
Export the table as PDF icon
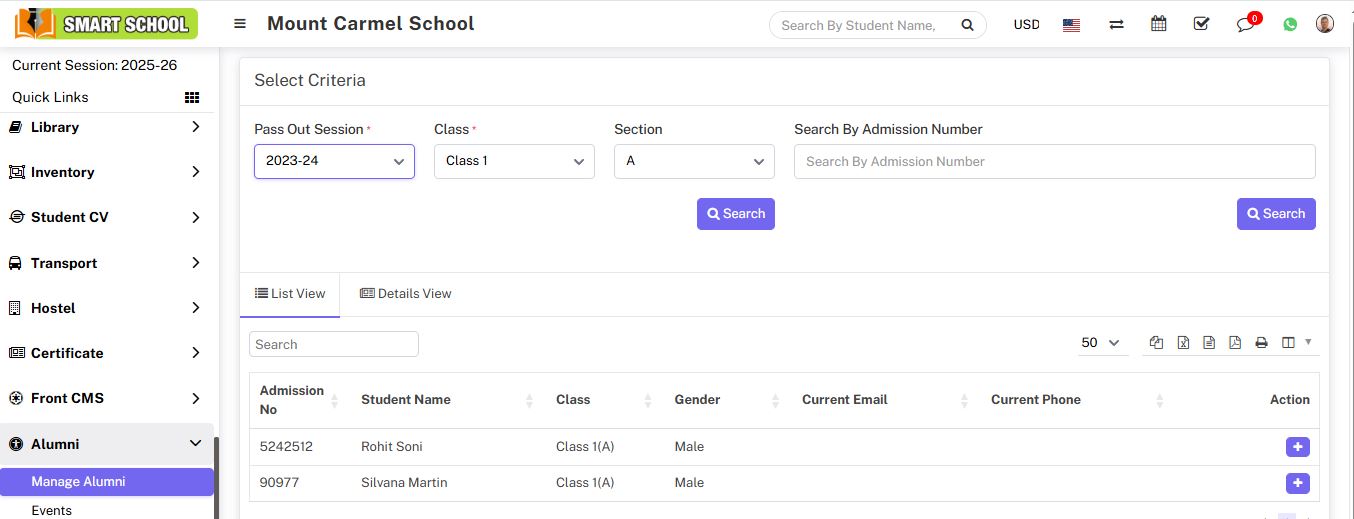point(1235,342)
